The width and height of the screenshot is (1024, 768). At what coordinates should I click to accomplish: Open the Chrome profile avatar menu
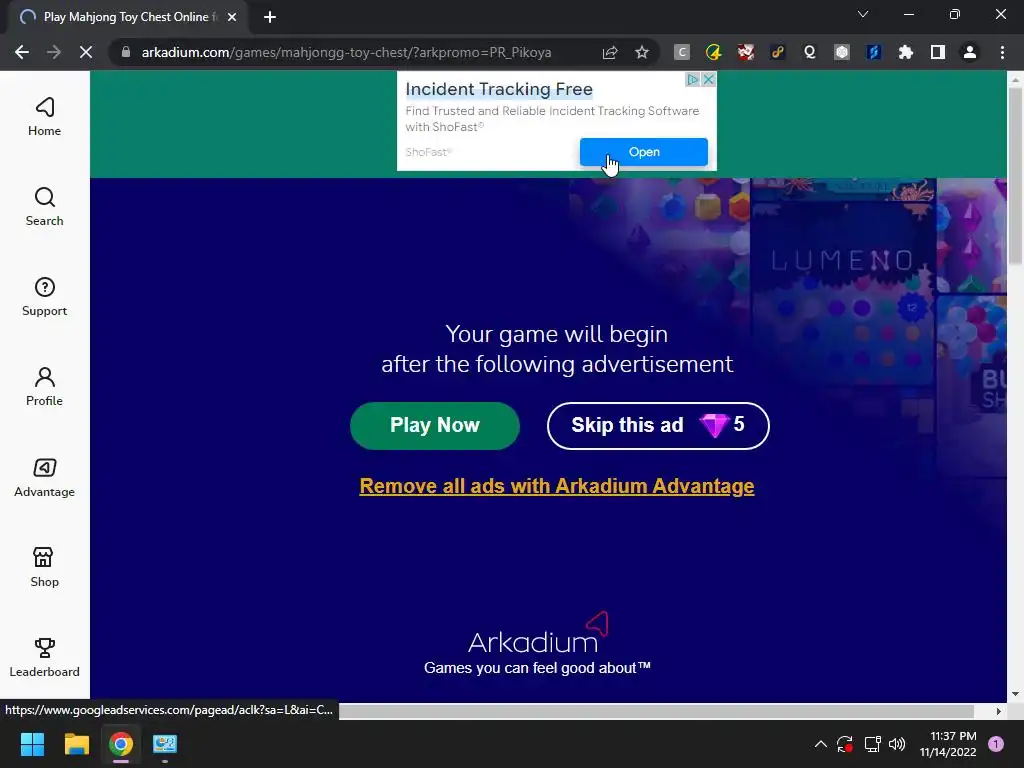(x=970, y=52)
